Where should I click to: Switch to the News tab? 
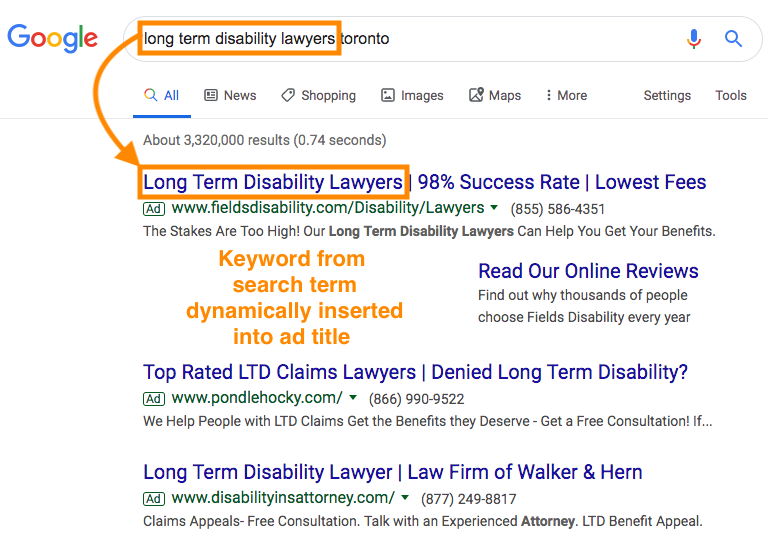click(x=230, y=96)
